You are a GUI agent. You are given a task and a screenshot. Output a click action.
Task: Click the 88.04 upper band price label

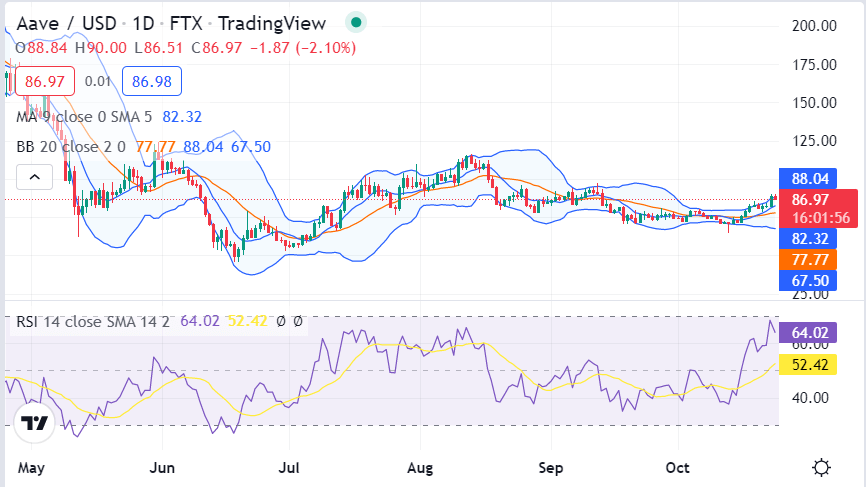pos(808,179)
